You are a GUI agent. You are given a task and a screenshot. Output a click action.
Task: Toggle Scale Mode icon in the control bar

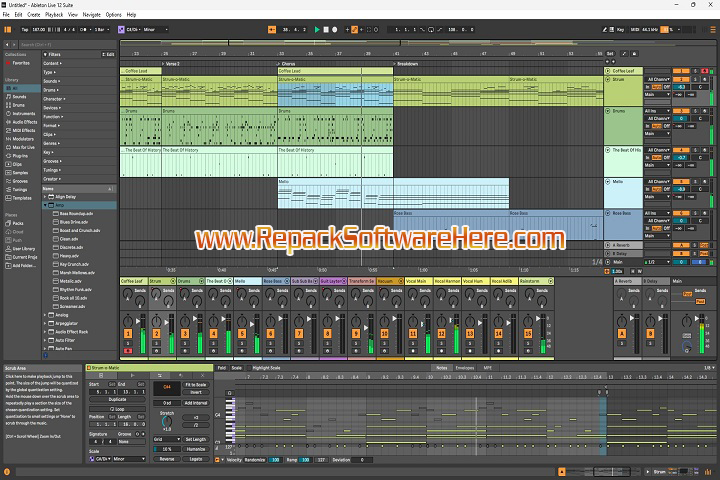click(121, 29)
